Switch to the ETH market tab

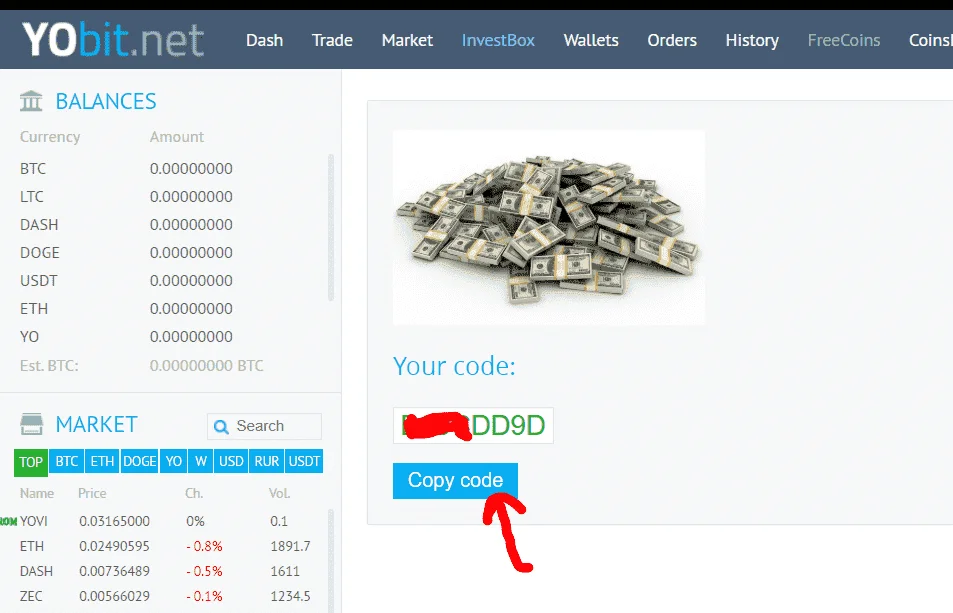click(102, 461)
